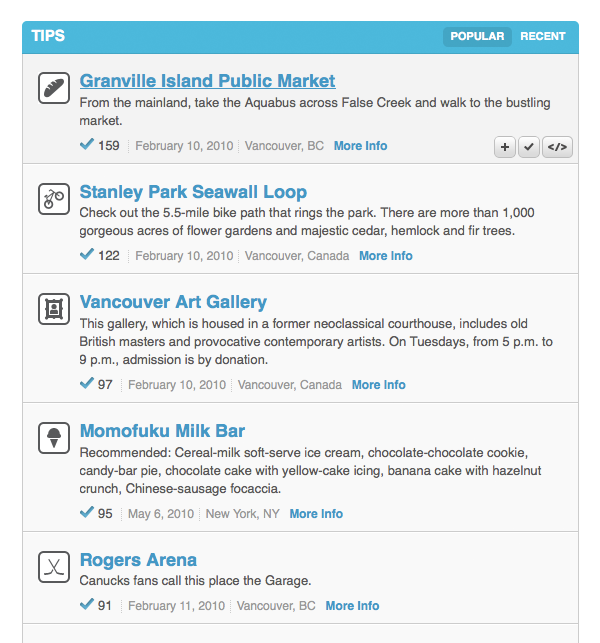600x643 pixels.
Task: Click the bicycle icon beside Stanley Park
Action: 53,198
